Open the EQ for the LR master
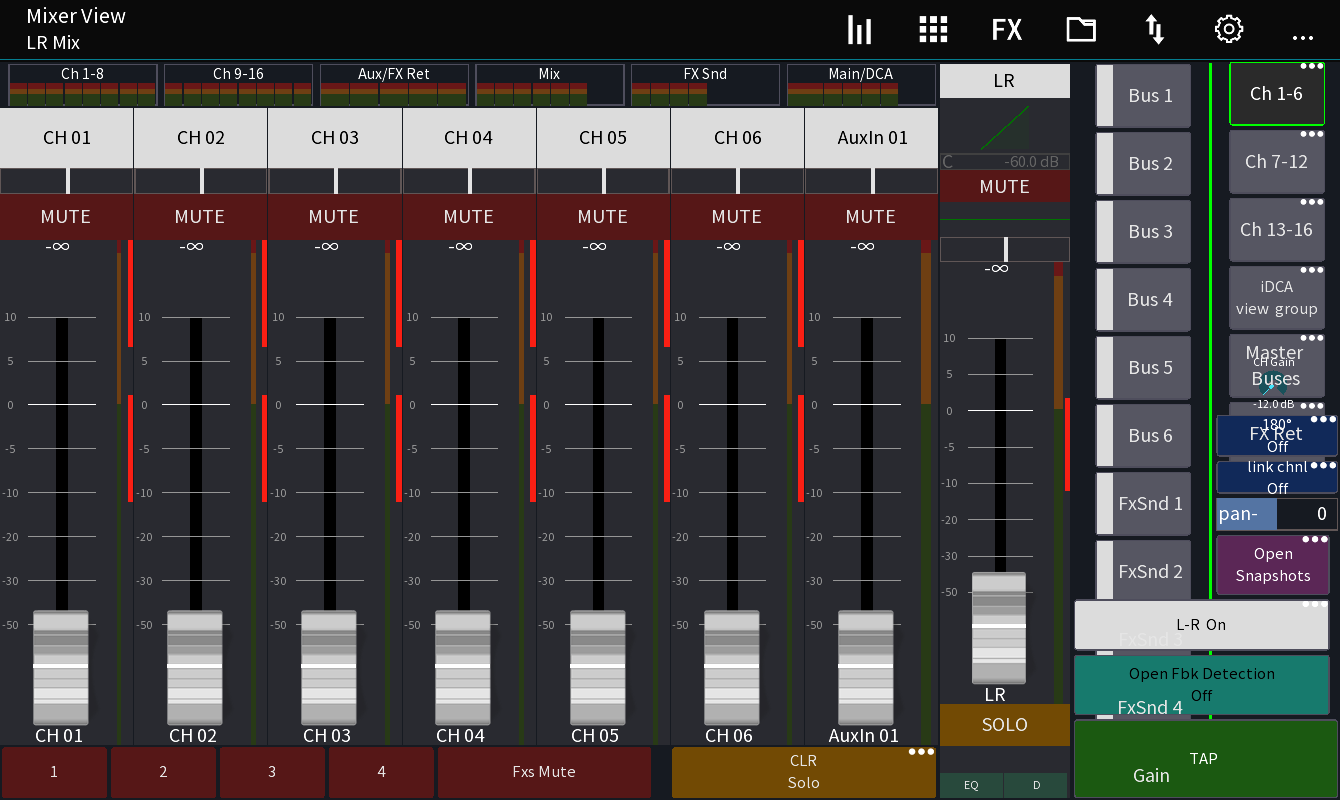This screenshot has width=1340, height=800. coord(969,785)
